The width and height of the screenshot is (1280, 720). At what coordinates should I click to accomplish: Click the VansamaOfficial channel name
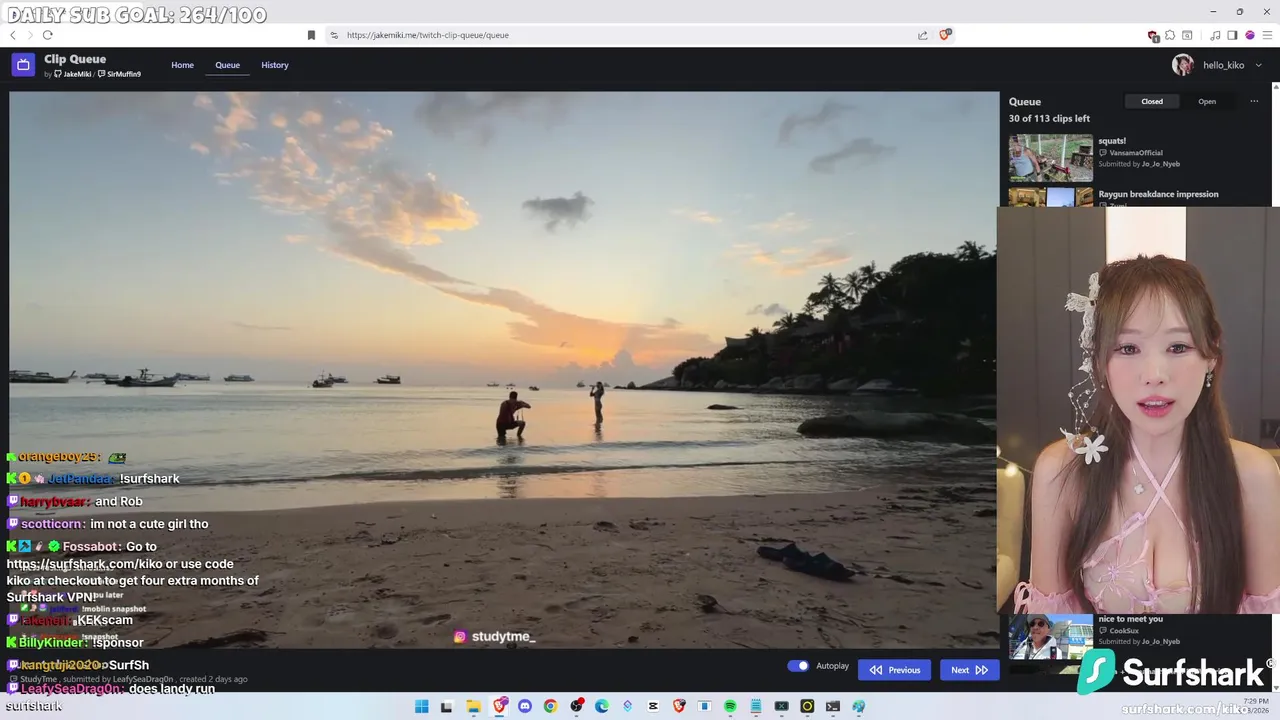tap(1136, 153)
